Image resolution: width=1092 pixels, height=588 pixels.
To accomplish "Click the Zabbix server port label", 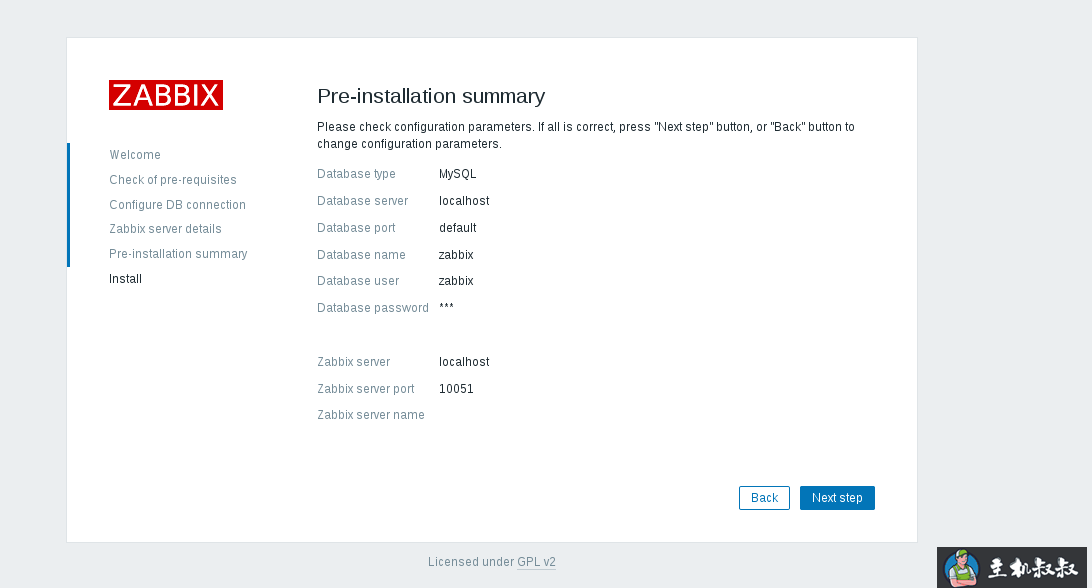I will point(366,389).
